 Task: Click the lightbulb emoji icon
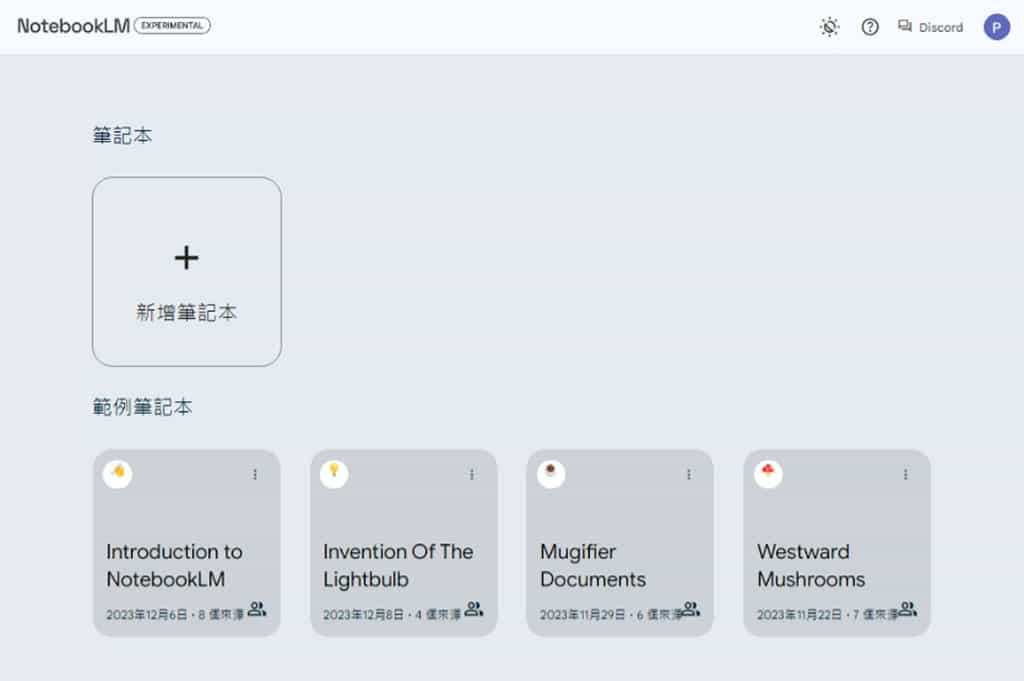point(334,473)
